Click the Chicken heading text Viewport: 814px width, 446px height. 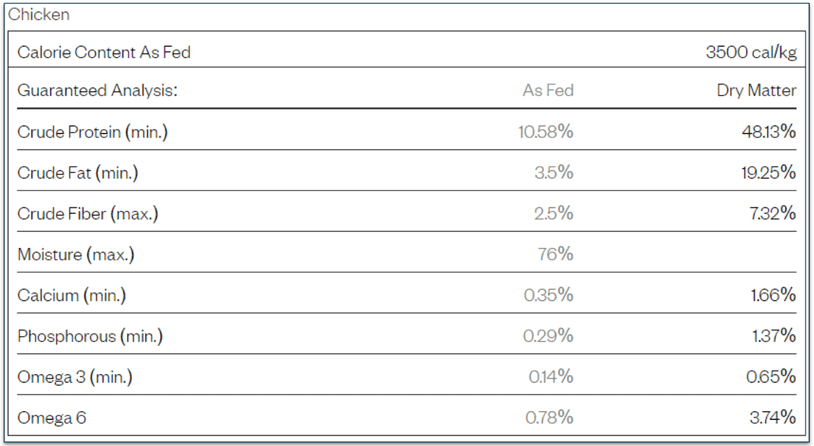pos(39,16)
